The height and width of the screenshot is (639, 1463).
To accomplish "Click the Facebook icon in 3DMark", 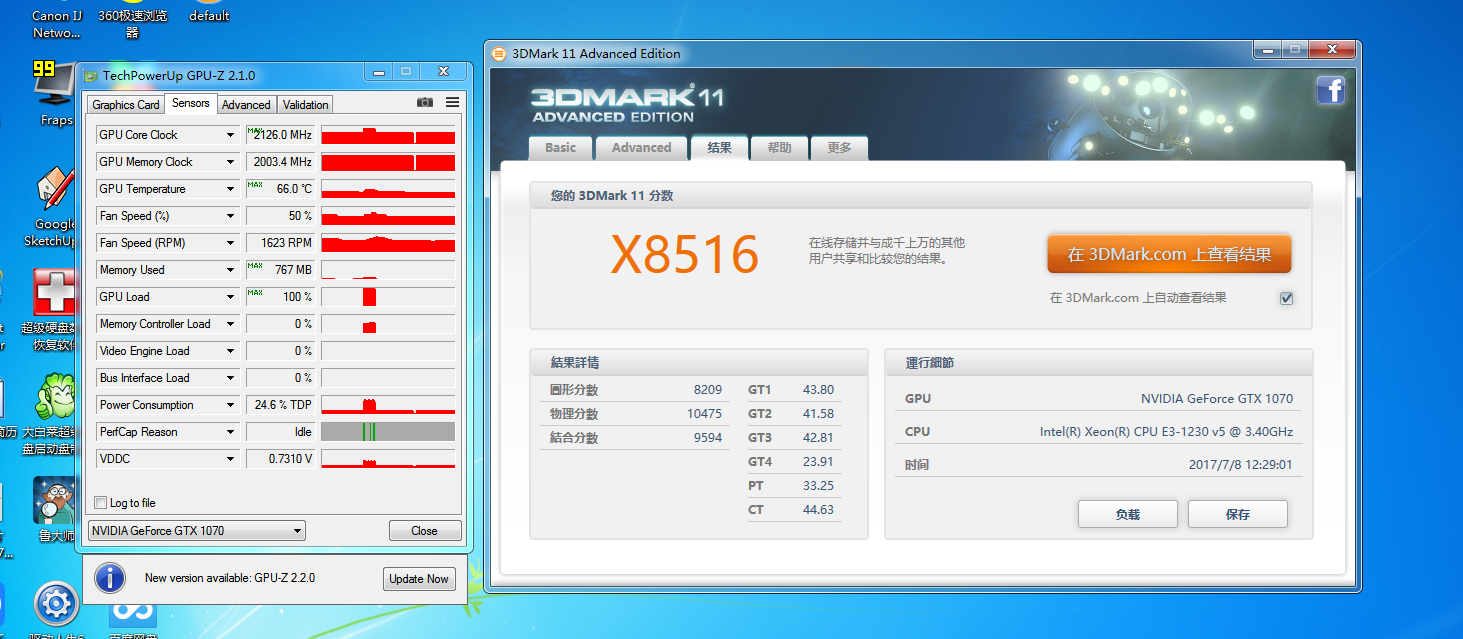I will 1330,91.
